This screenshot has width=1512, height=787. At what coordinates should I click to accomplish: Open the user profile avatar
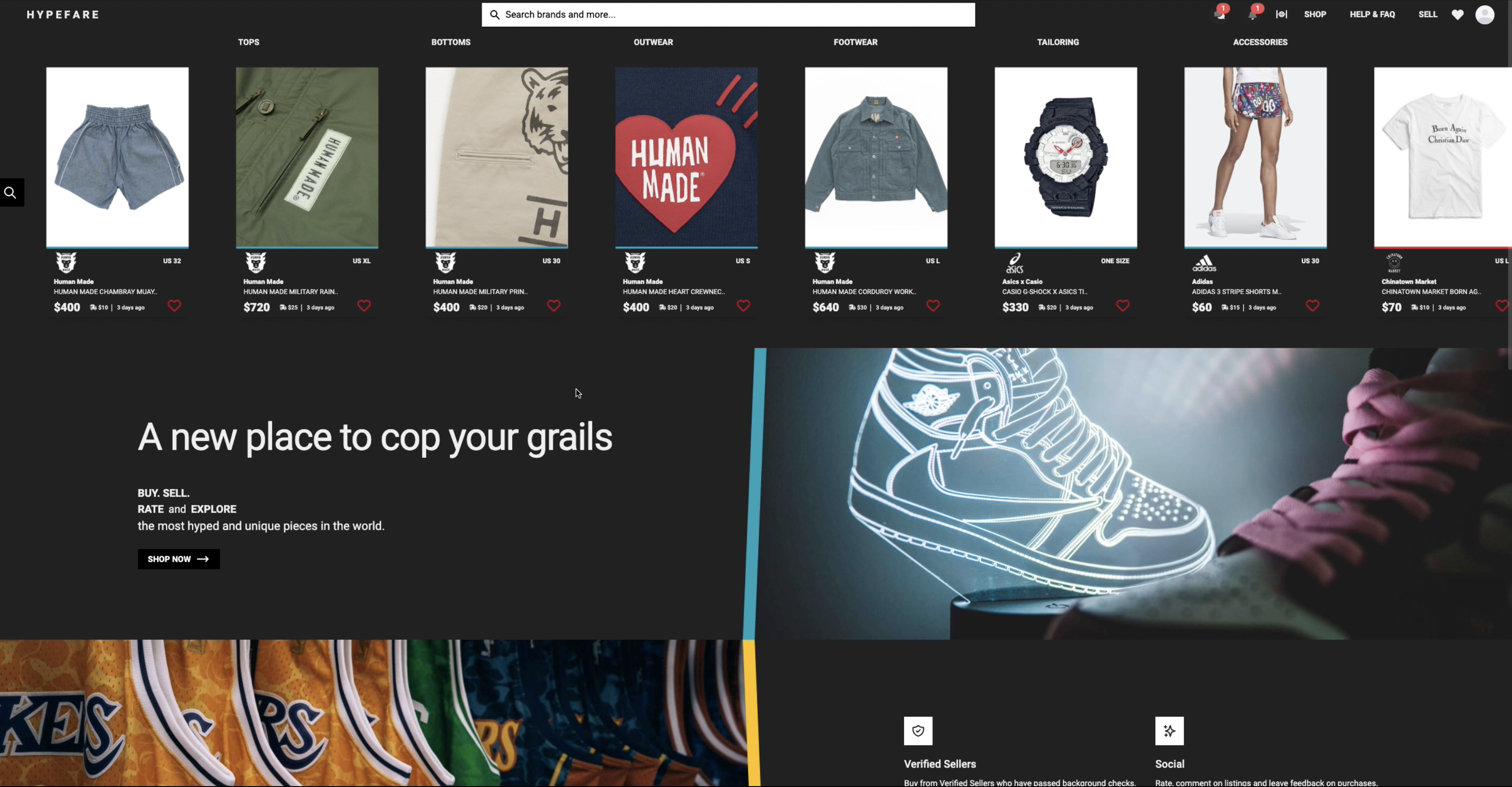[1485, 15]
